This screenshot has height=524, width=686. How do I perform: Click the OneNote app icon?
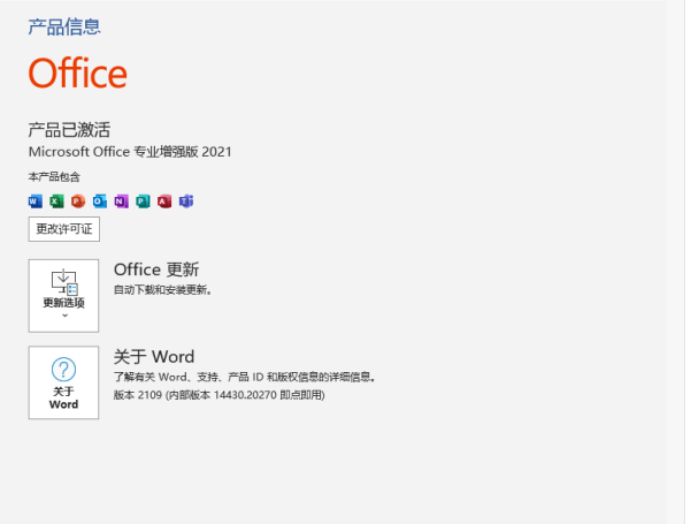pyautogui.click(x=121, y=201)
